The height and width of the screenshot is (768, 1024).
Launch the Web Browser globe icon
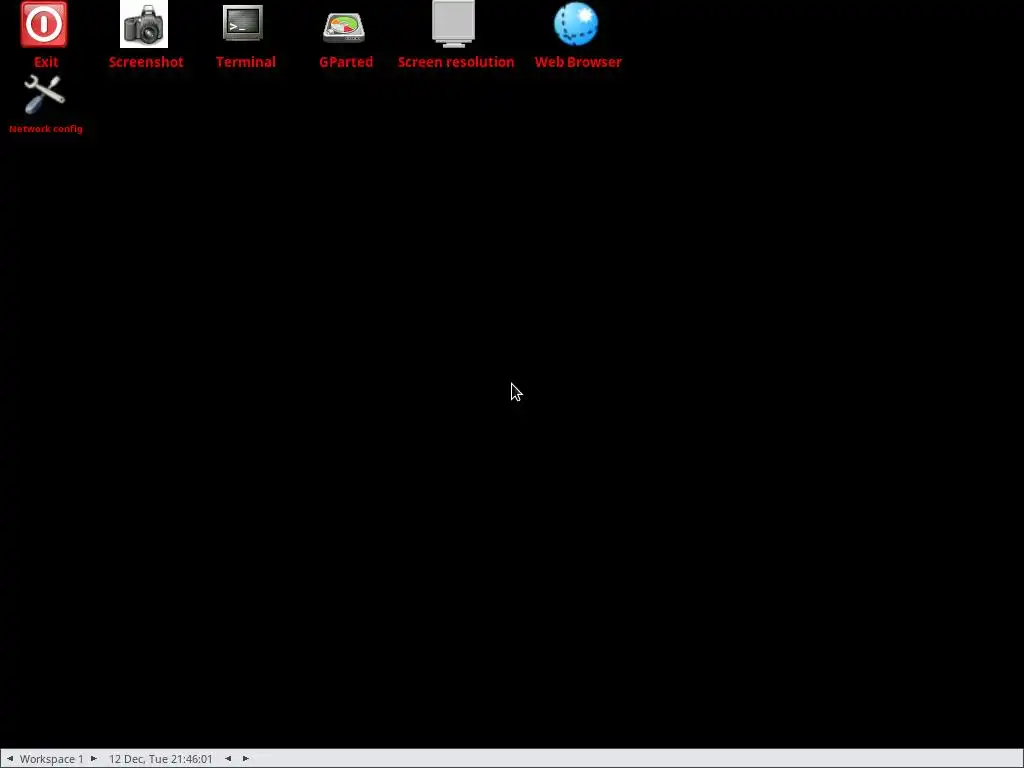coord(576,25)
